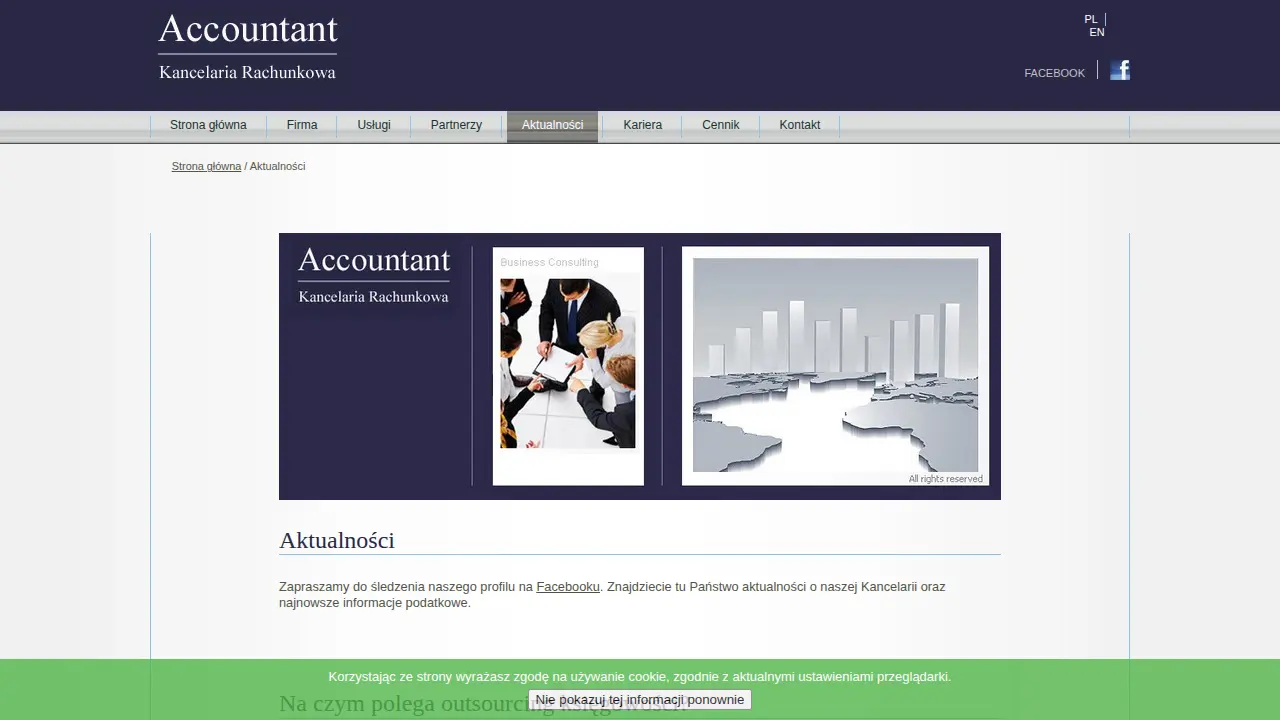Click the Accountant Kancelaria Rachunkowa header logo

(248, 47)
